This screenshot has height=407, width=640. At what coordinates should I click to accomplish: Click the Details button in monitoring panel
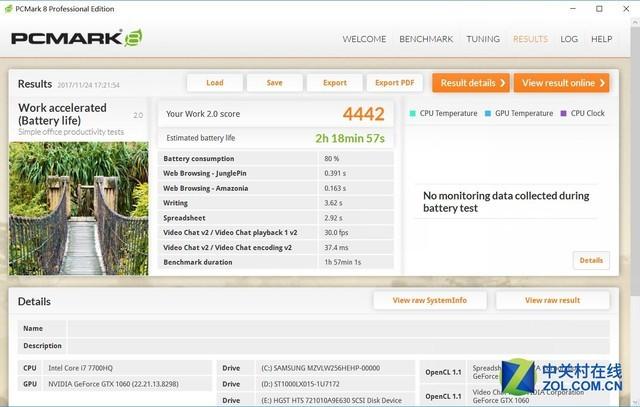point(591,260)
